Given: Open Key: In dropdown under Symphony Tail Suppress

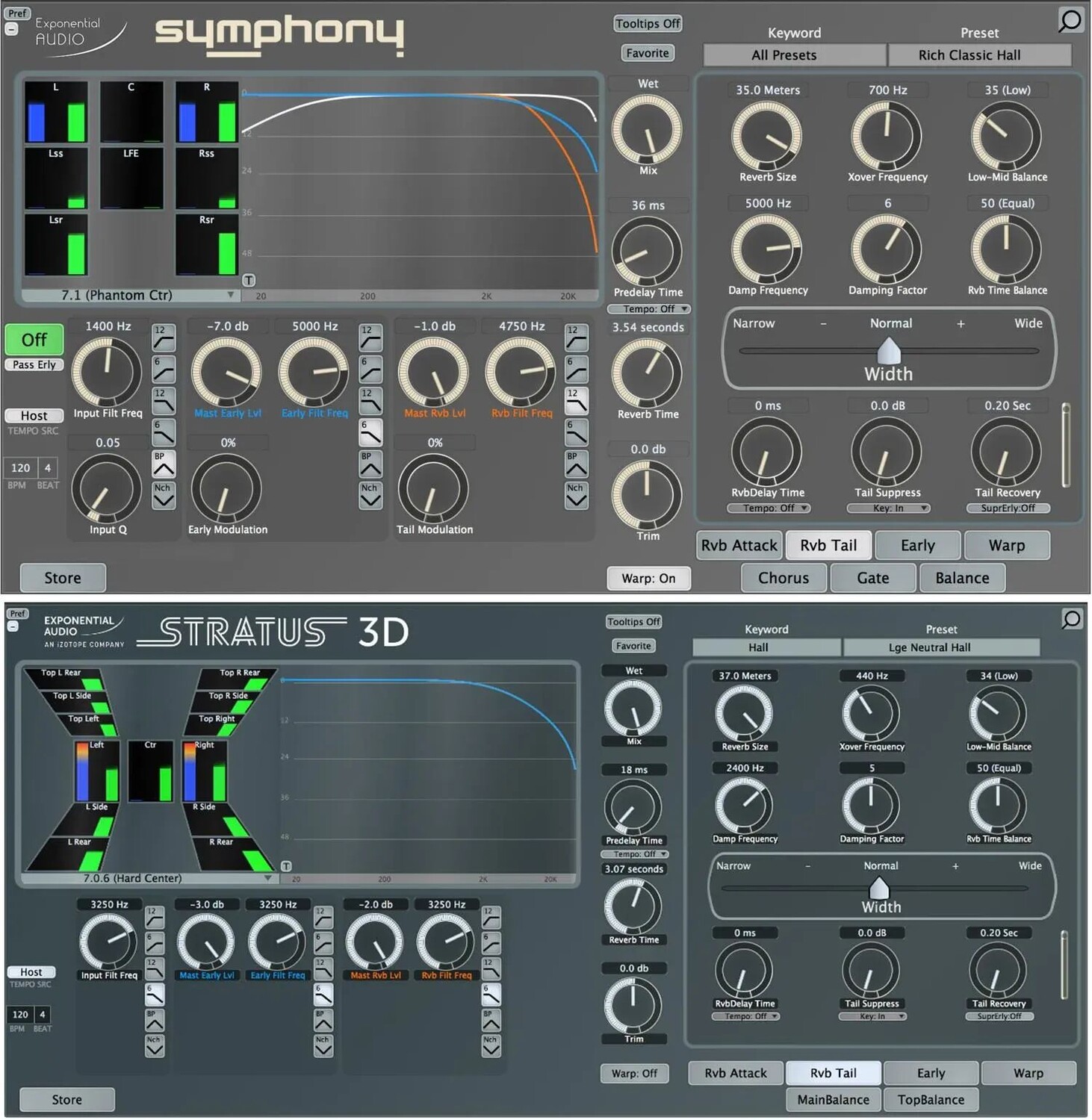Looking at the screenshot, I should coord(888,508).
